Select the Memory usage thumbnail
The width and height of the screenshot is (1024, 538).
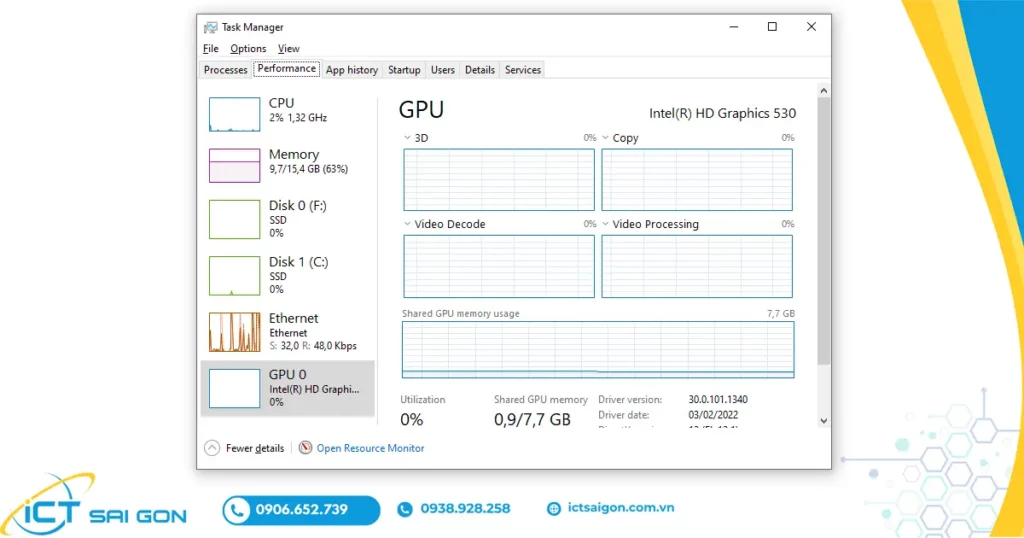pos(234,165)
